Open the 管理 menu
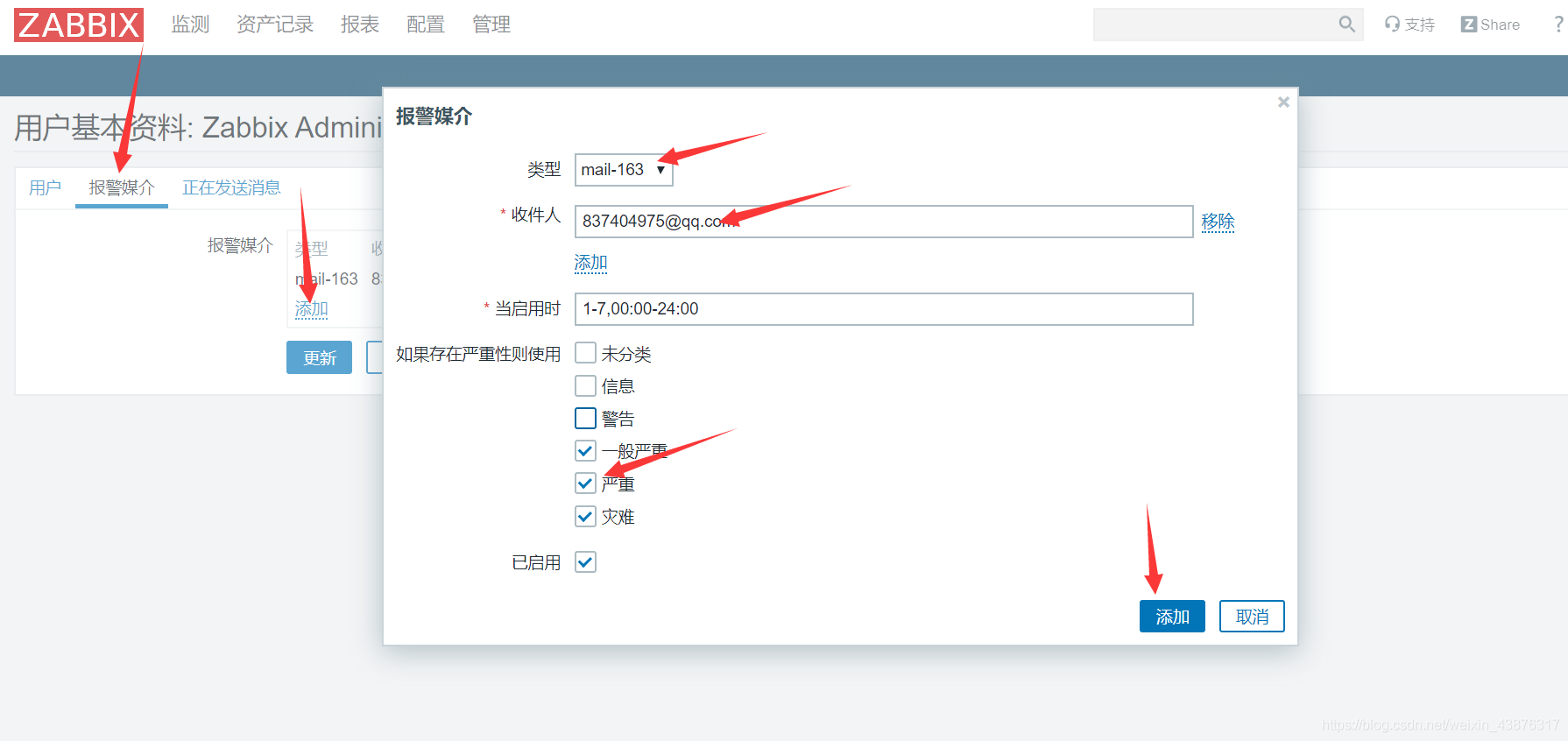 pos(491,25)
